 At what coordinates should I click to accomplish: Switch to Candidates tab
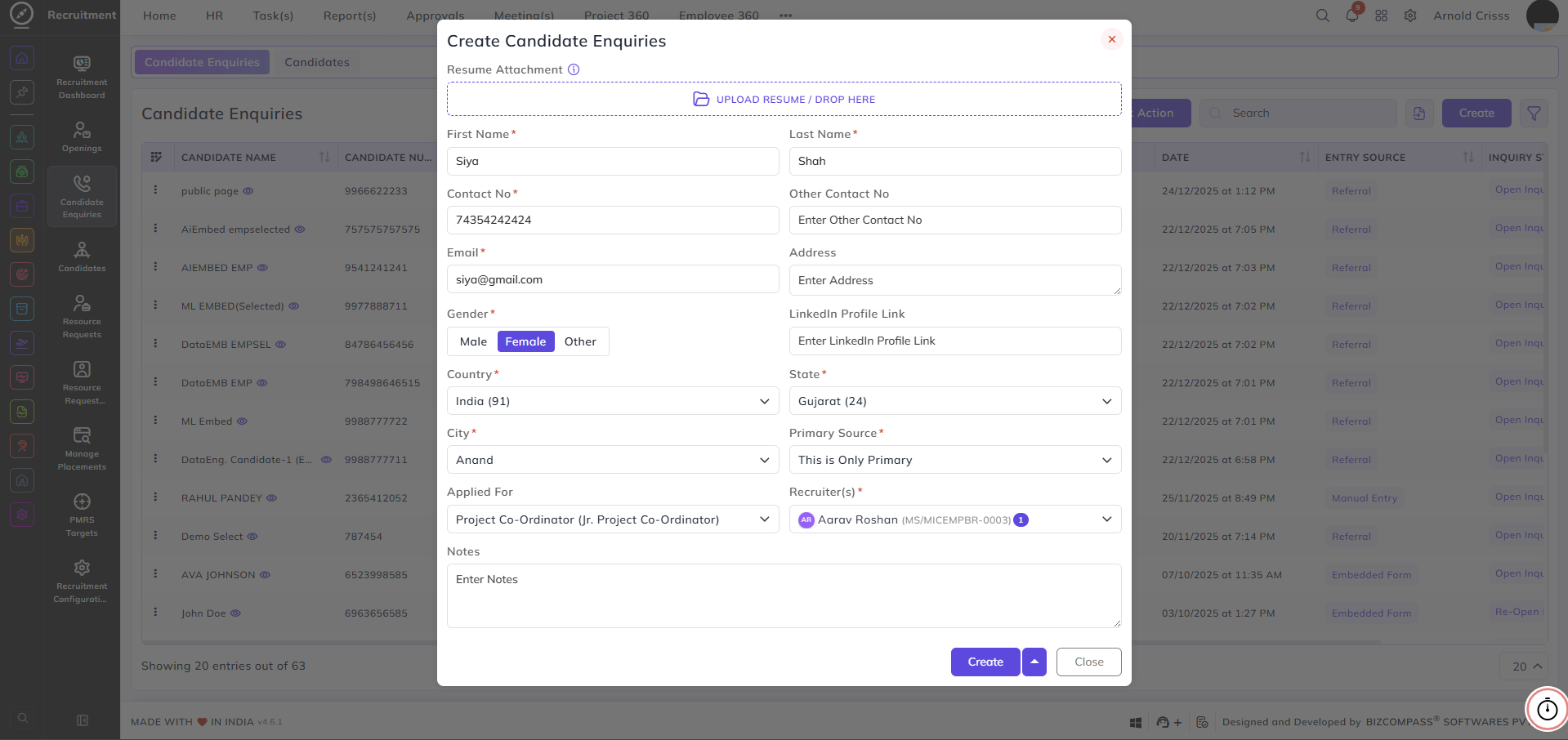(x=317, y=62)
